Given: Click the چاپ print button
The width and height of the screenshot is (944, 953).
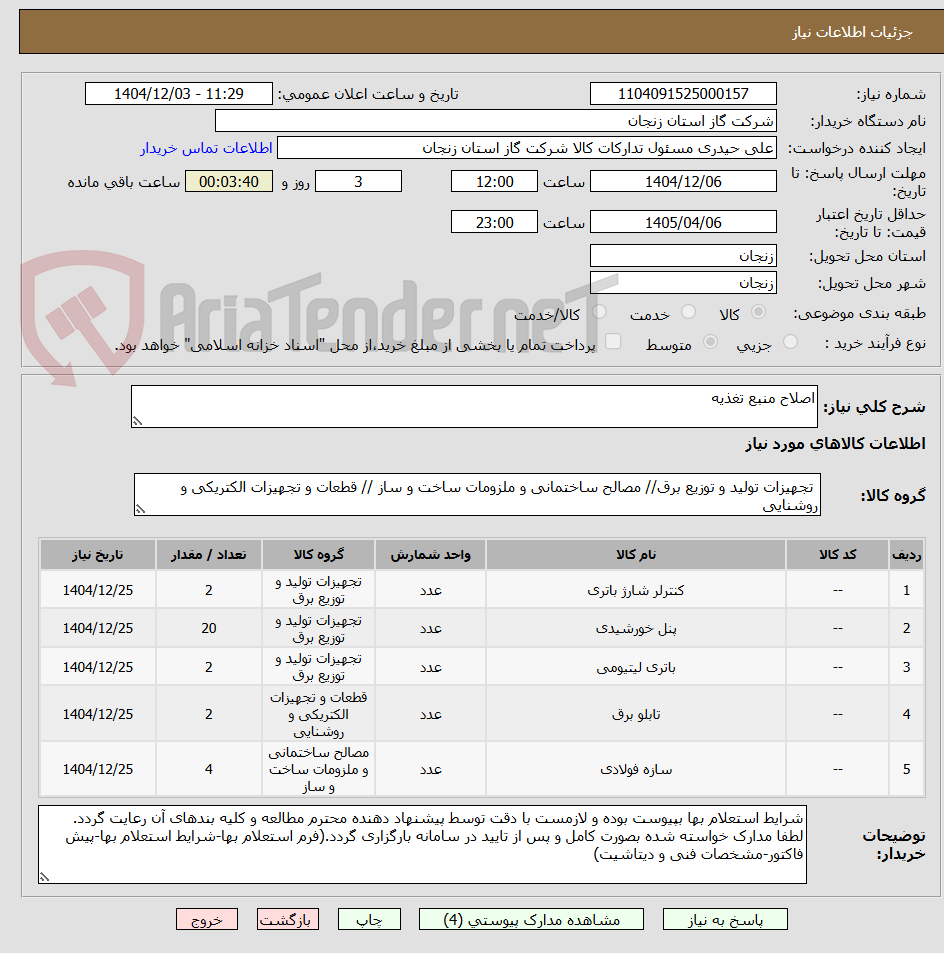Looking at the screenshot, I should point(369,919).
